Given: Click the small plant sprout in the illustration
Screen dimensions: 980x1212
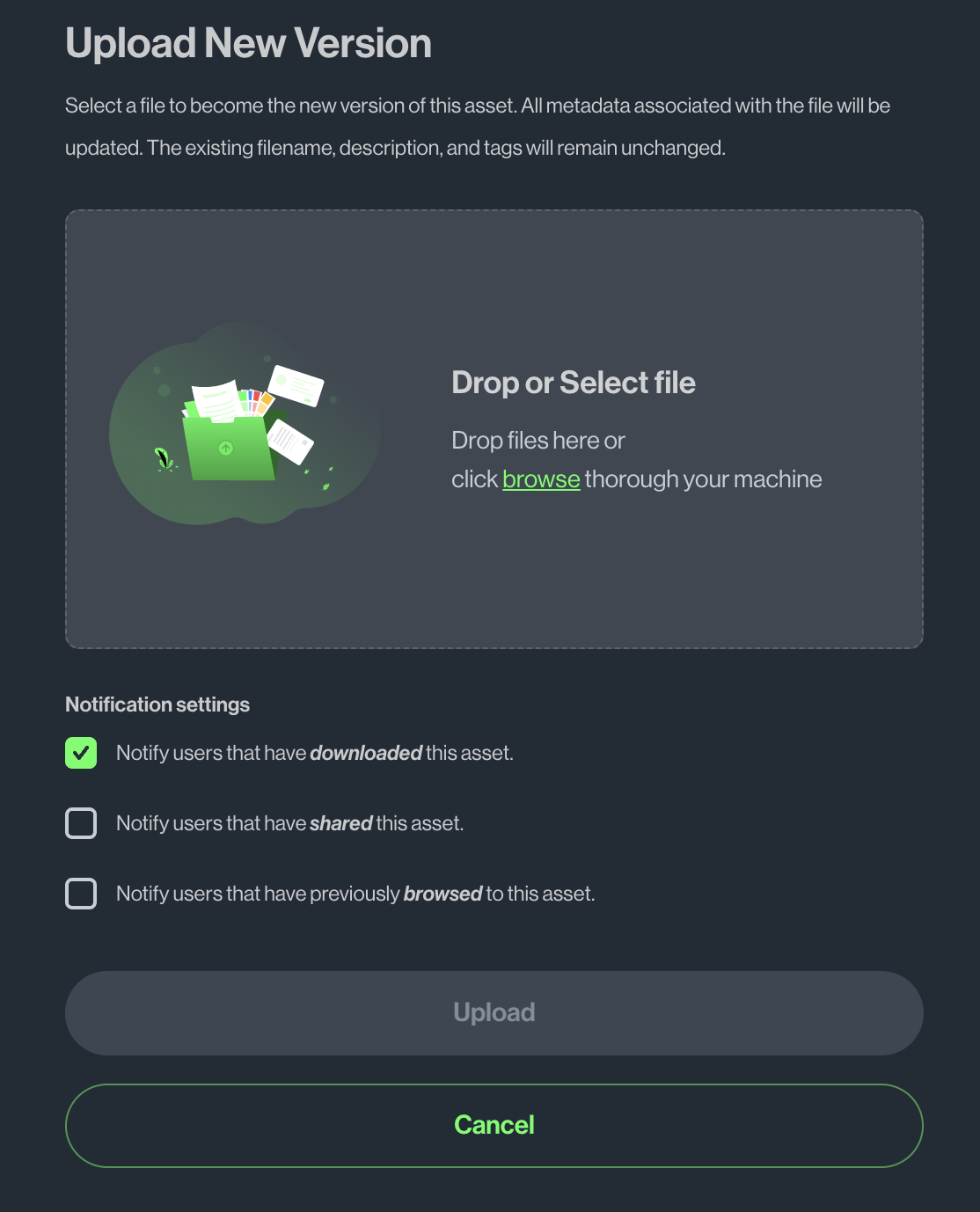Looking at the screenshot, I should 164,456.
